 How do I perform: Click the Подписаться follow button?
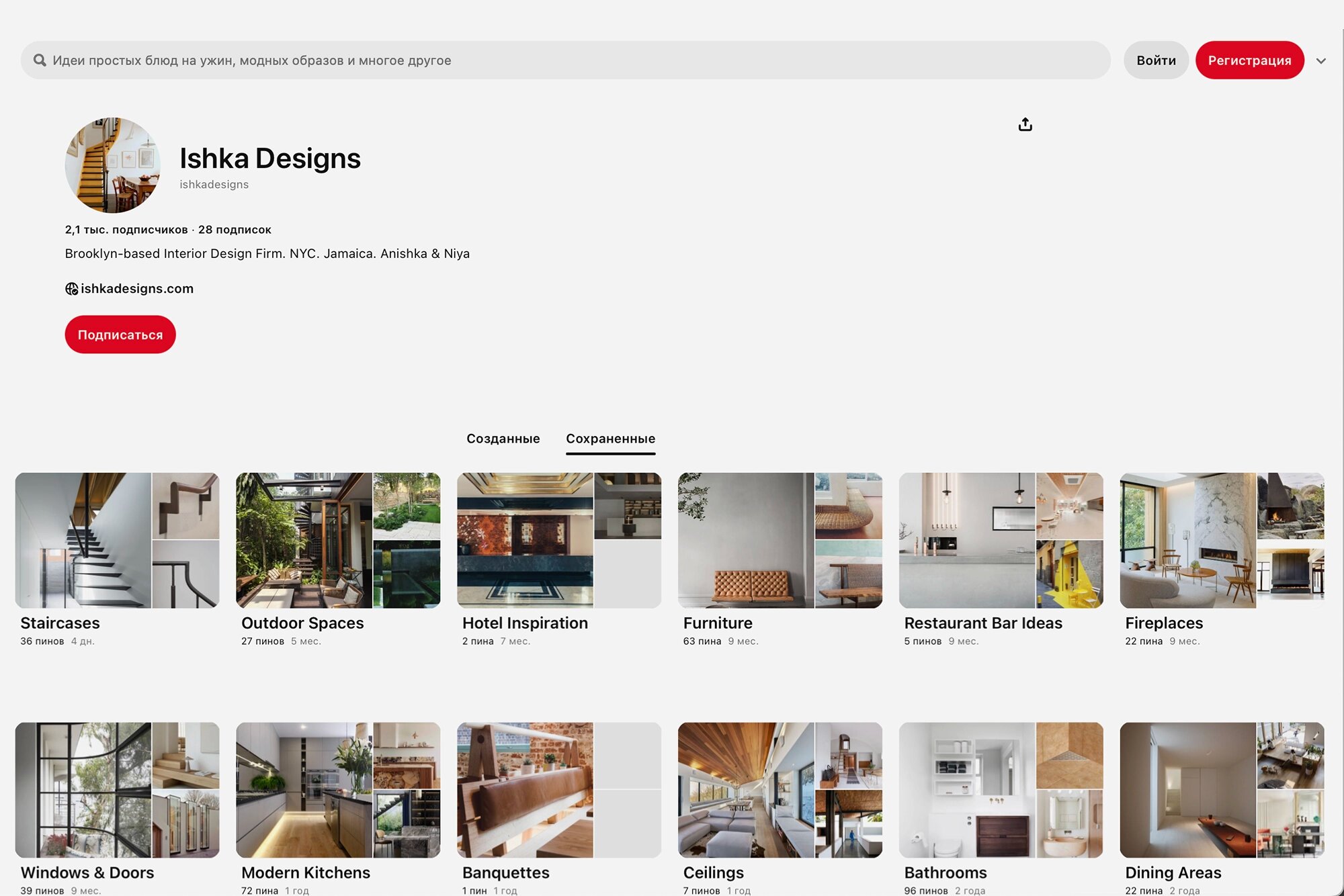pos(120,334)
